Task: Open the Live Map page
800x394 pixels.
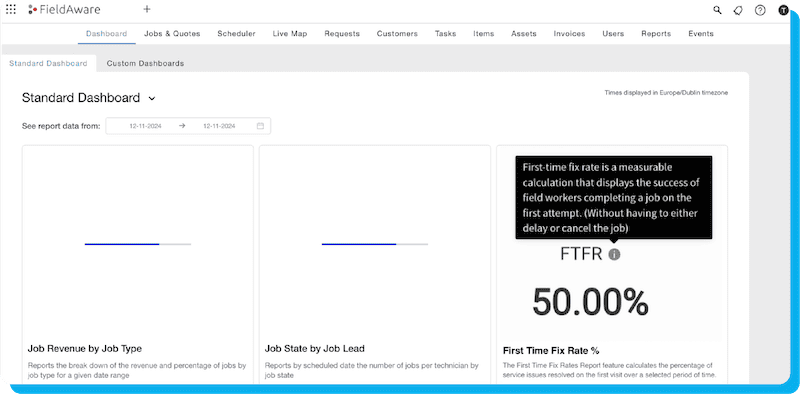Action: (x=290, y=34)
